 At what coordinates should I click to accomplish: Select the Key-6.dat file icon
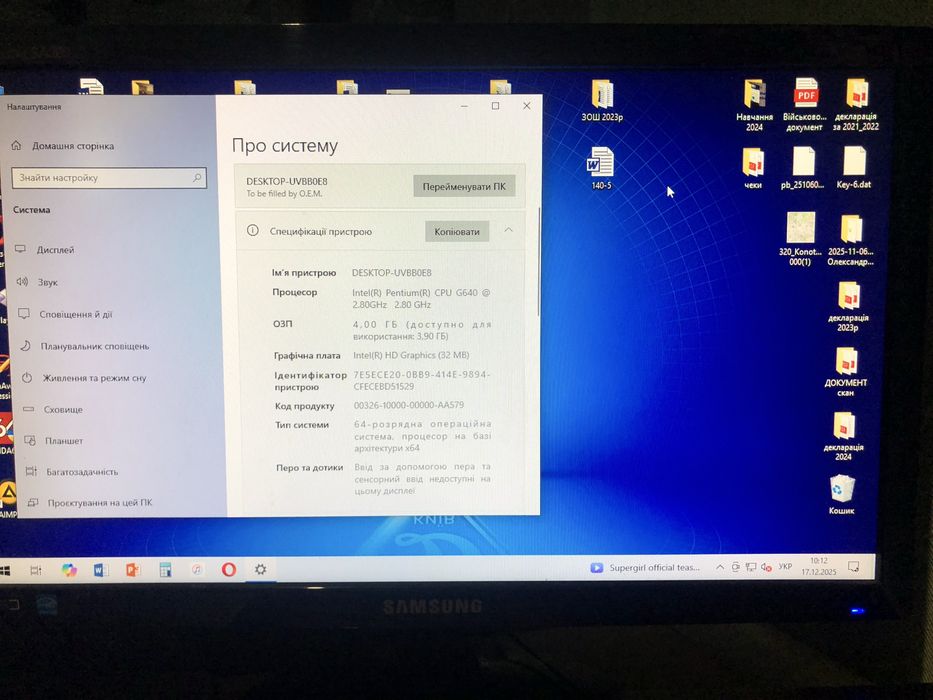point(854,168)
